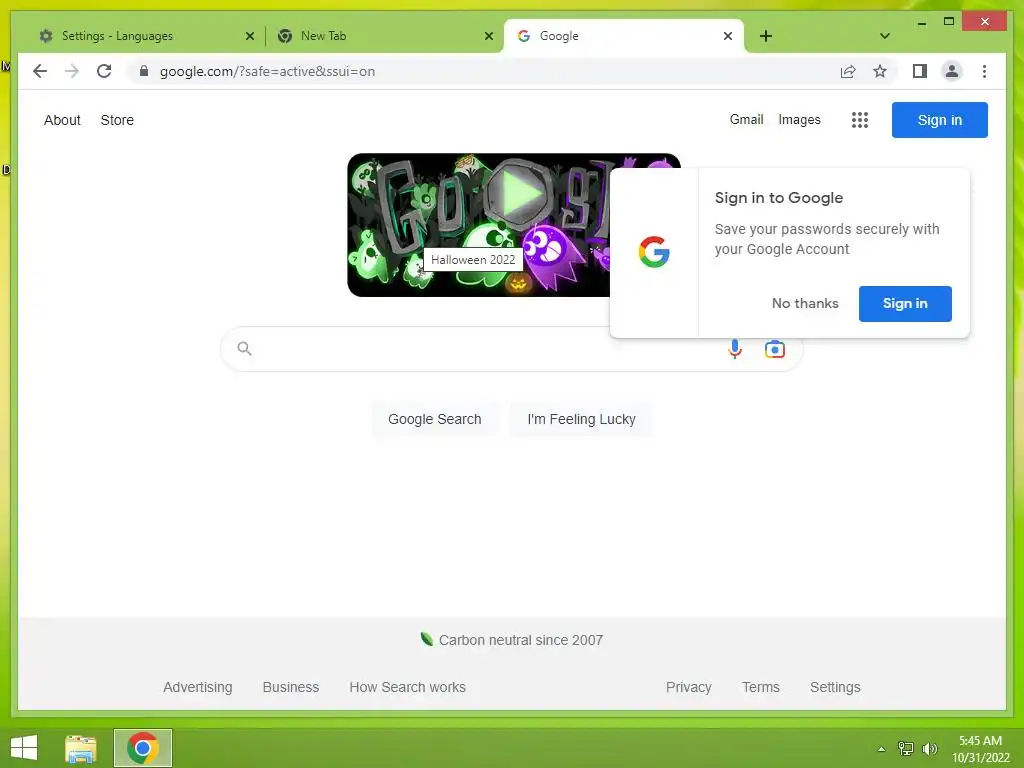Open the Chrome profile avatar menu

click(952, 71)
